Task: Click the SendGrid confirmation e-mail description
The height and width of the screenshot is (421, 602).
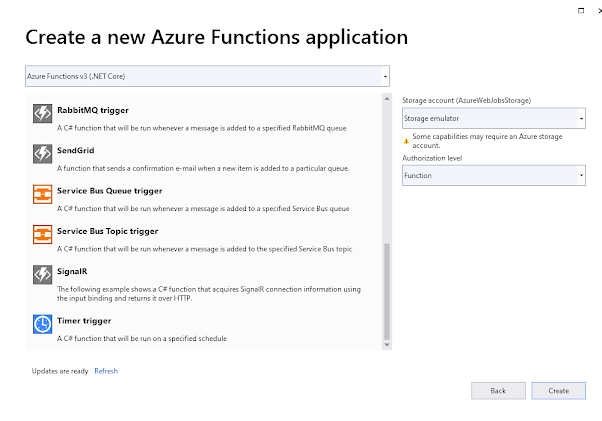Action: pyautogui.click(x=203, y=168)
